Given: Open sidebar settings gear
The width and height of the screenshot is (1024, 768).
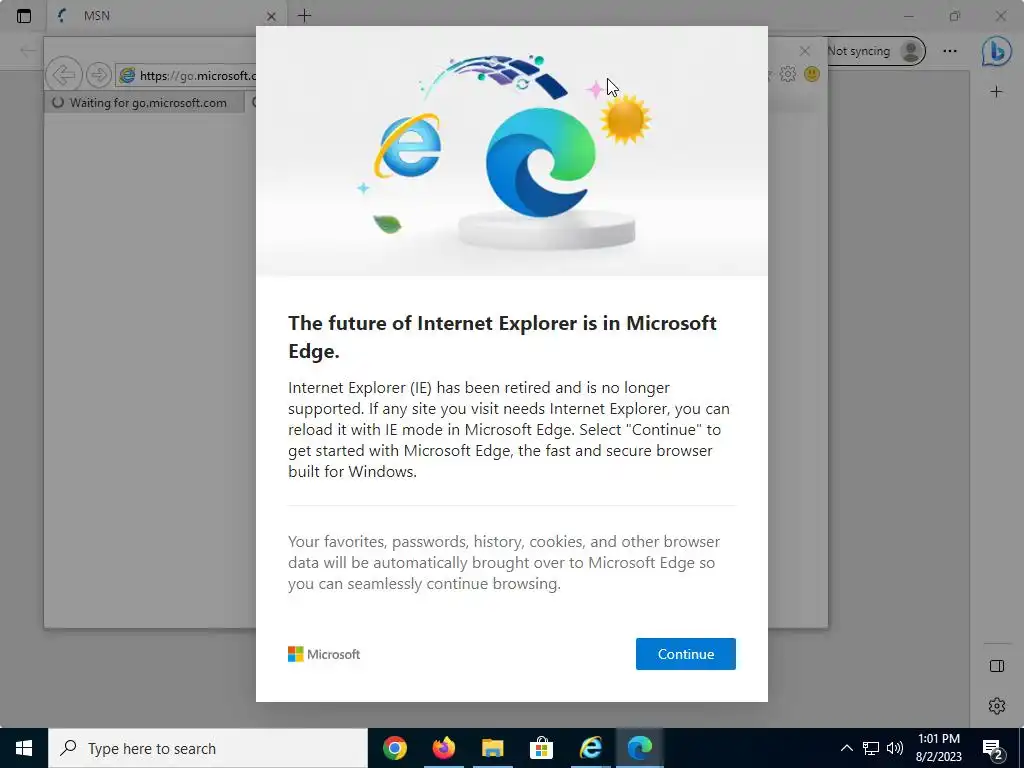Looking at the screenshot, I should tap(997, 705).
